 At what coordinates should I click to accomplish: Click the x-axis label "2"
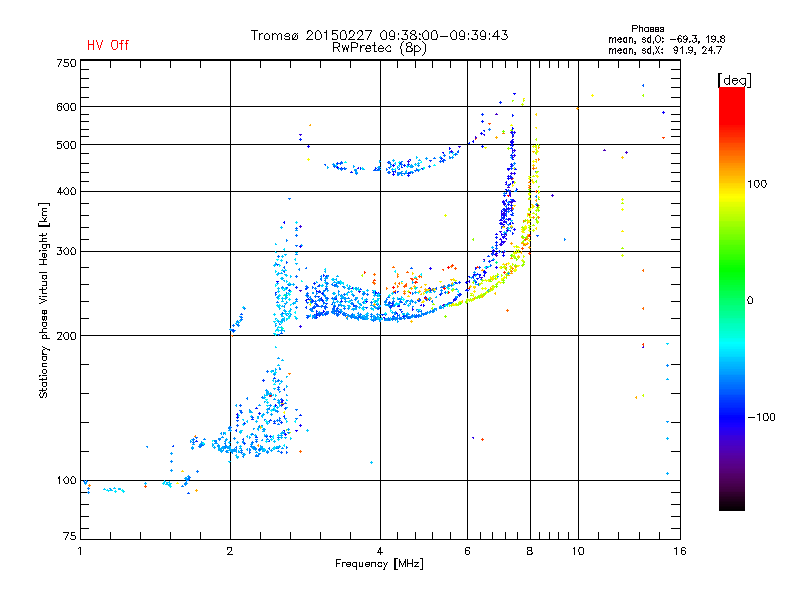click(230, 551)
